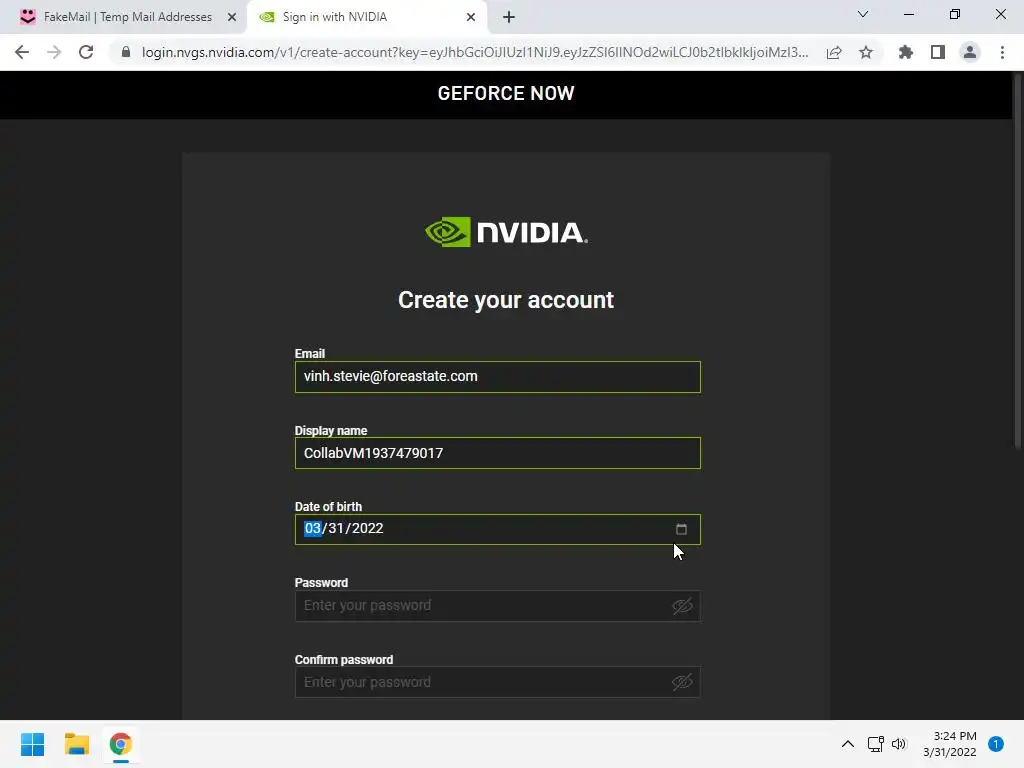Open network status tray icon
The image size is (1024, 768).
(x=875, y=744)
